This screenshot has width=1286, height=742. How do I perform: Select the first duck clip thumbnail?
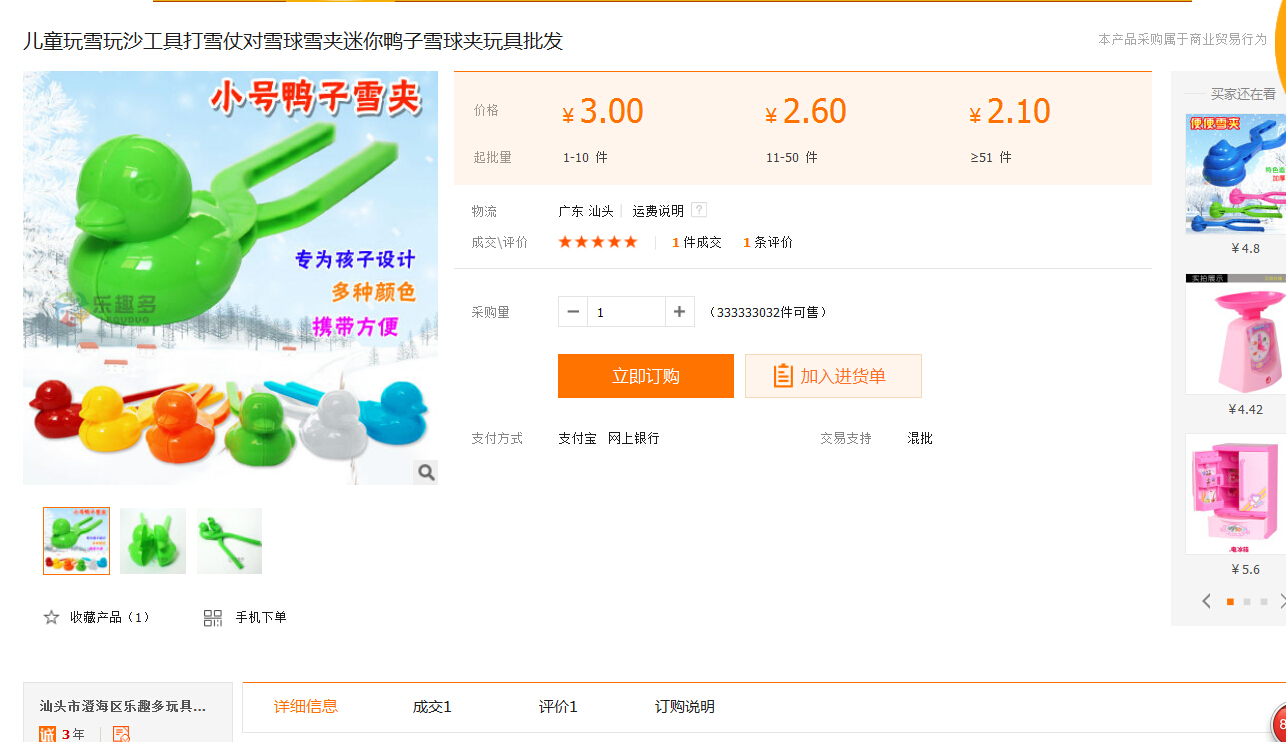[76, 541]
